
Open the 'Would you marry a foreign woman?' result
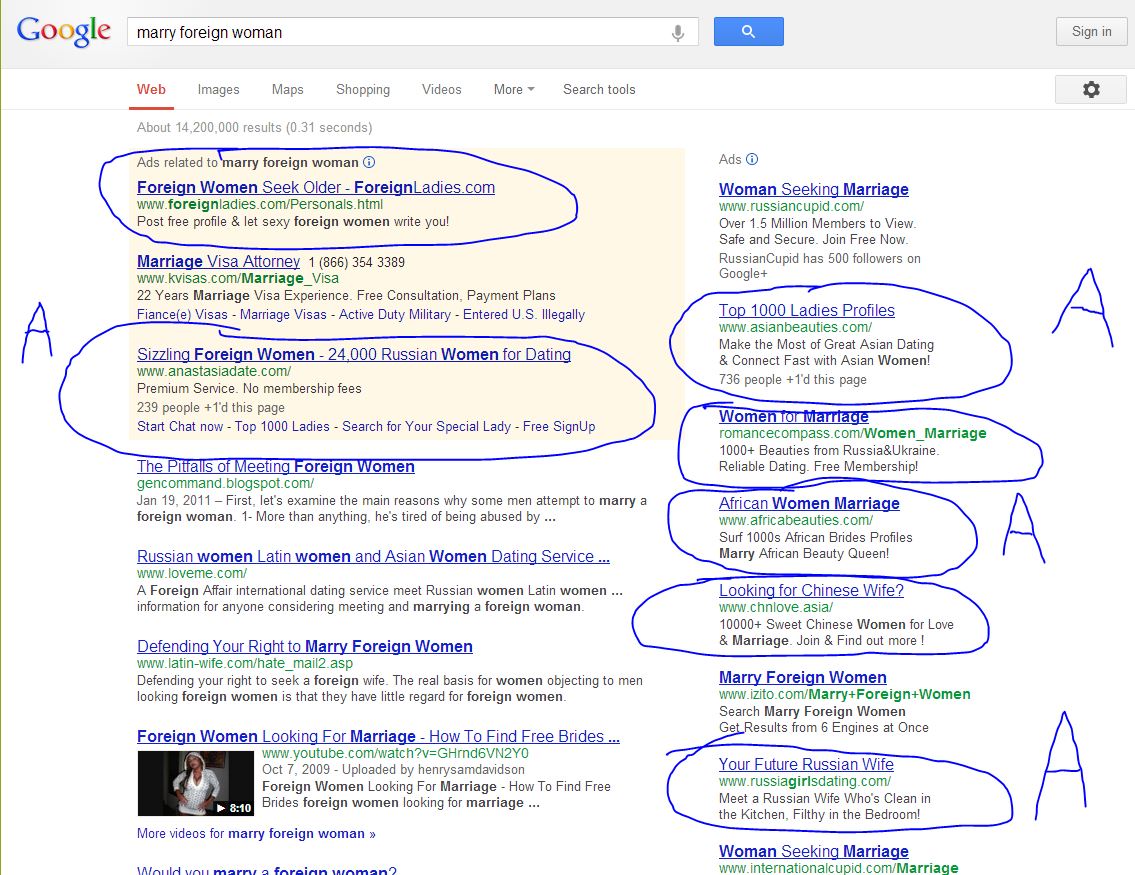click(266, 871)
